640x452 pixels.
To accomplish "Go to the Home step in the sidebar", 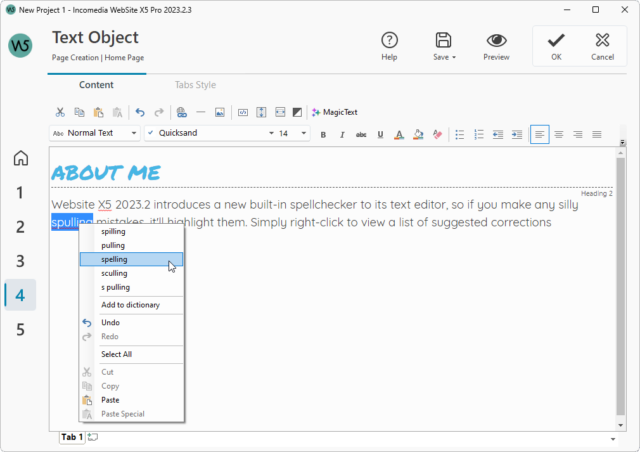I will pyautogui.click(x=21, y=158).
